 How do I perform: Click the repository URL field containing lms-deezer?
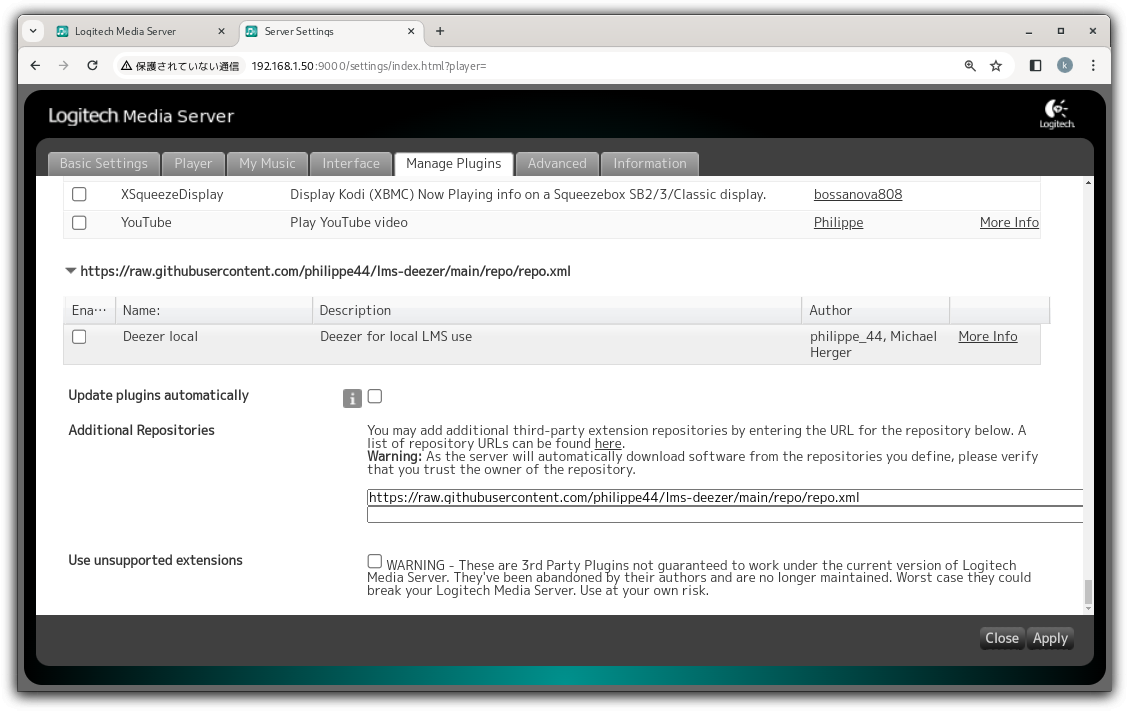(x=724, y=497)
